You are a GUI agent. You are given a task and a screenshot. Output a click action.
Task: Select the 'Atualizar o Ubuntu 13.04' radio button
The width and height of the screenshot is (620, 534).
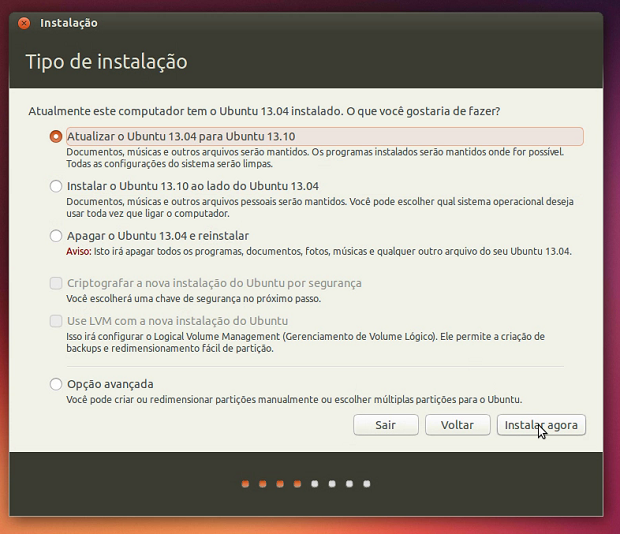(56, 136)
